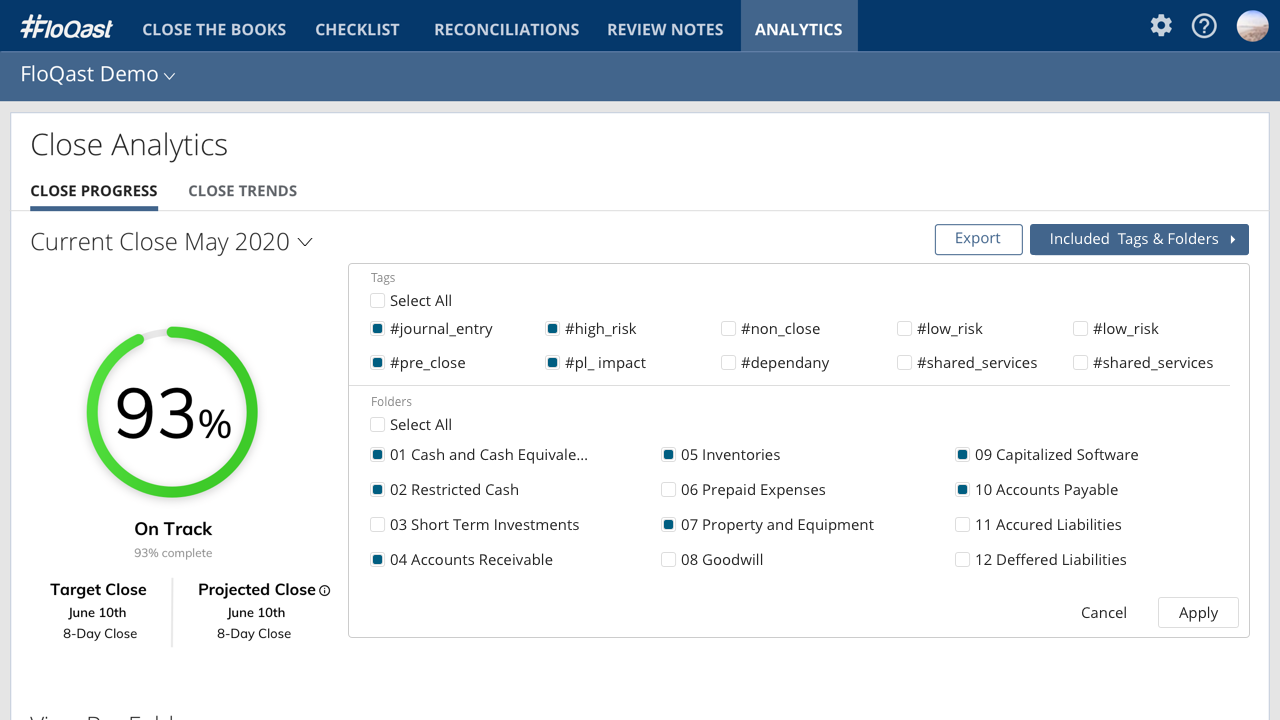Click the On Track status text
The height and width of the screenshot is (720, 1280).
[173, 529]
